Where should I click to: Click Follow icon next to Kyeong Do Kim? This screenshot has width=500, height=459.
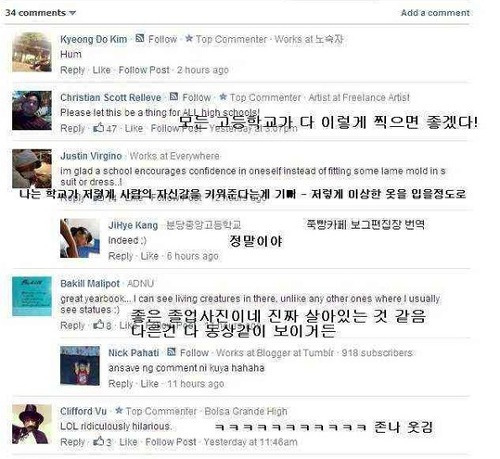click(x=140, y=38)
